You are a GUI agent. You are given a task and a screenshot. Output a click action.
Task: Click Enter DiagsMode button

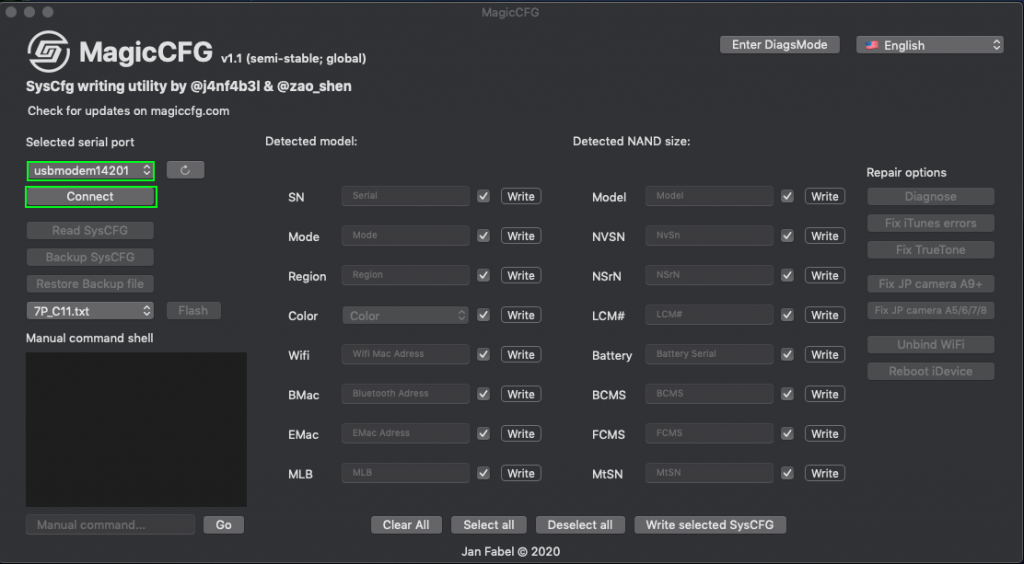779,45
